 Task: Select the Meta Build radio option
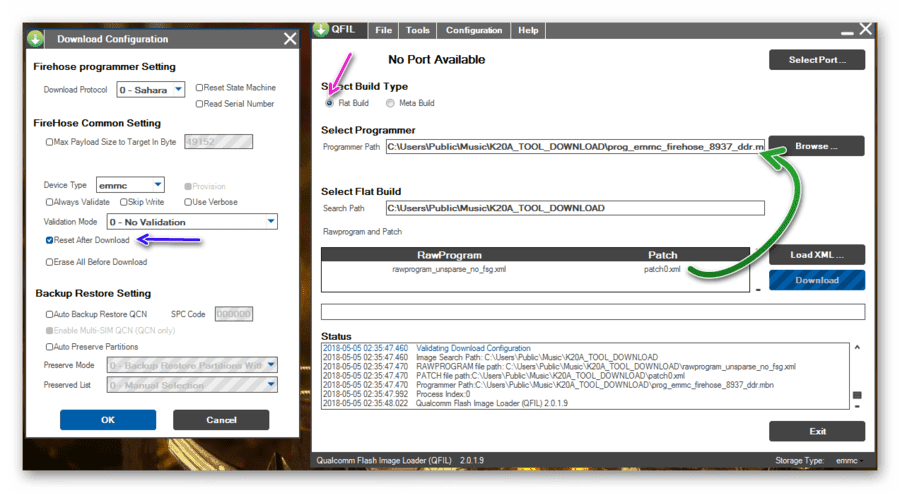(390, 103)
